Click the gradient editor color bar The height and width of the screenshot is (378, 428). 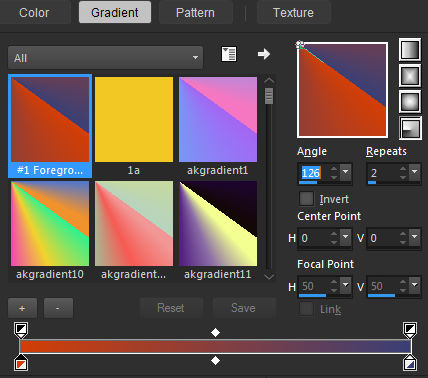click(215, 346)
